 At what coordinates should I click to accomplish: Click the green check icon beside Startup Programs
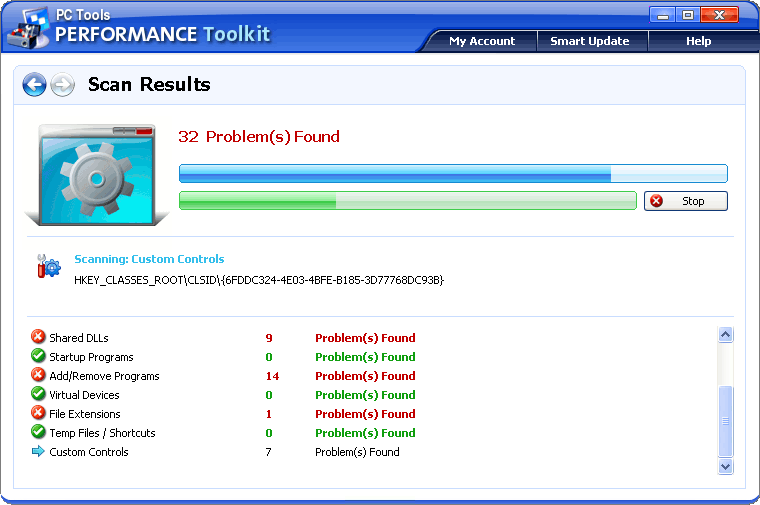point(38,356)
